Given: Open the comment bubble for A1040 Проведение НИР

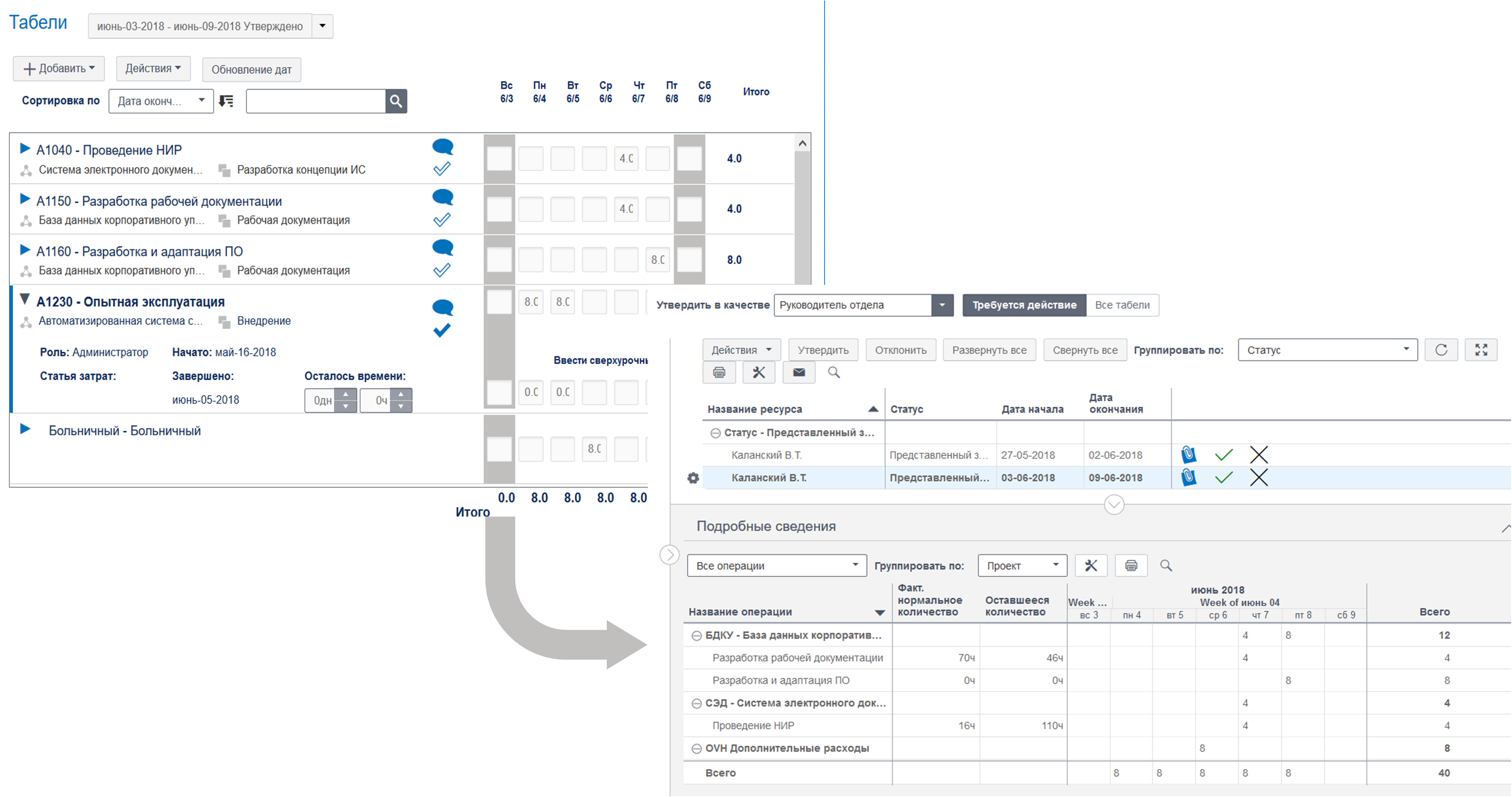Looking at the screenshot, I should coord(442,146).
